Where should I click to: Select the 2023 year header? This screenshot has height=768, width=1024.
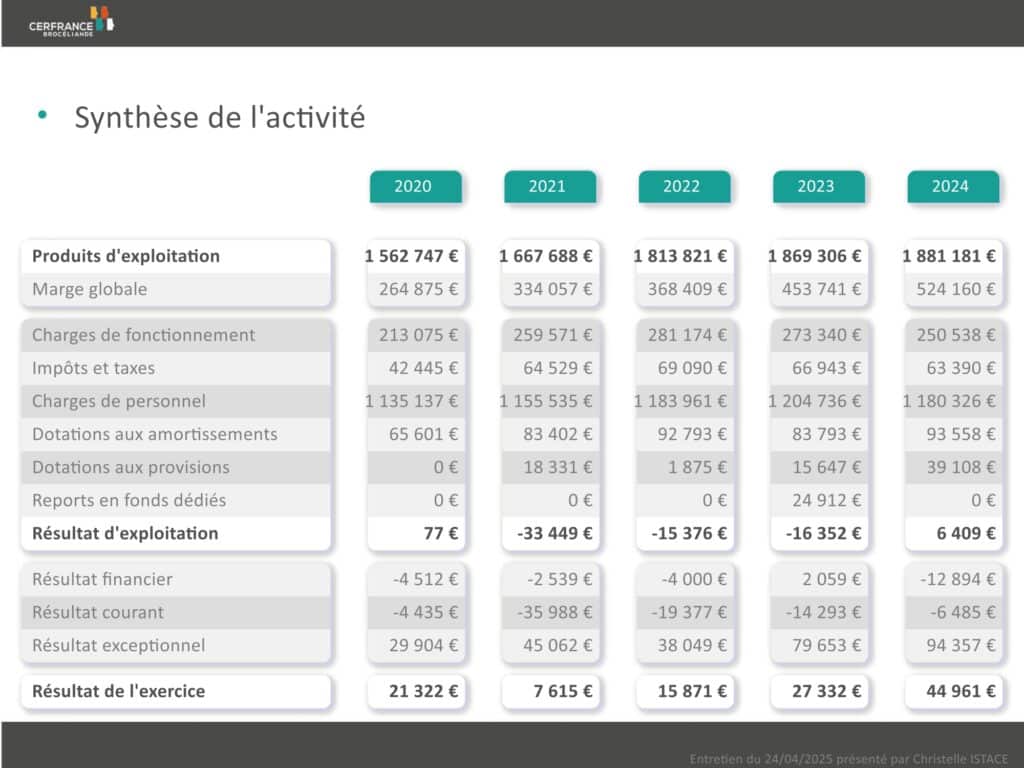pyautogui.click(x=819, y=187)
